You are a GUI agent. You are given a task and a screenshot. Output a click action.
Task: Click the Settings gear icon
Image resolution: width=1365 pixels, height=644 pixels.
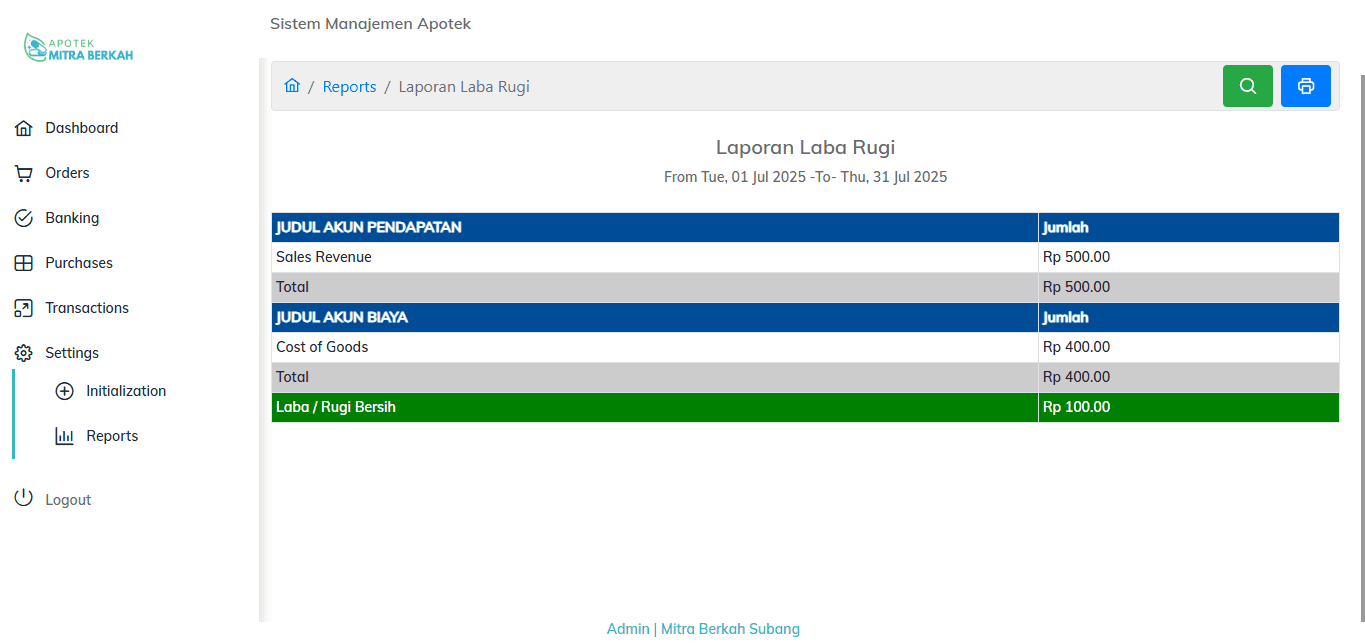[24, 353]
